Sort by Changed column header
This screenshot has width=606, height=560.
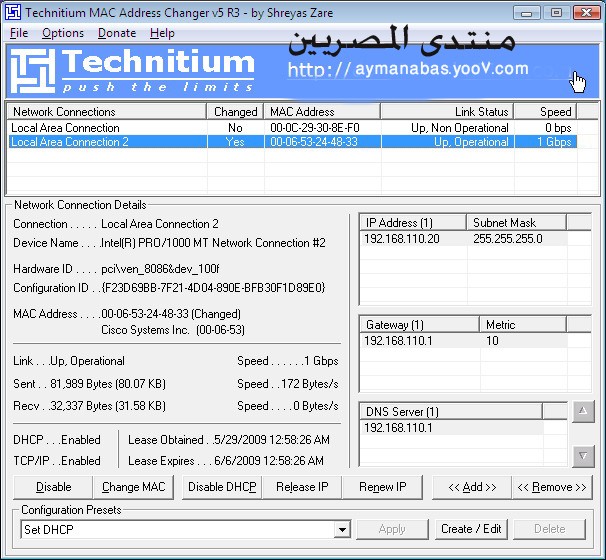pos(235,112)
